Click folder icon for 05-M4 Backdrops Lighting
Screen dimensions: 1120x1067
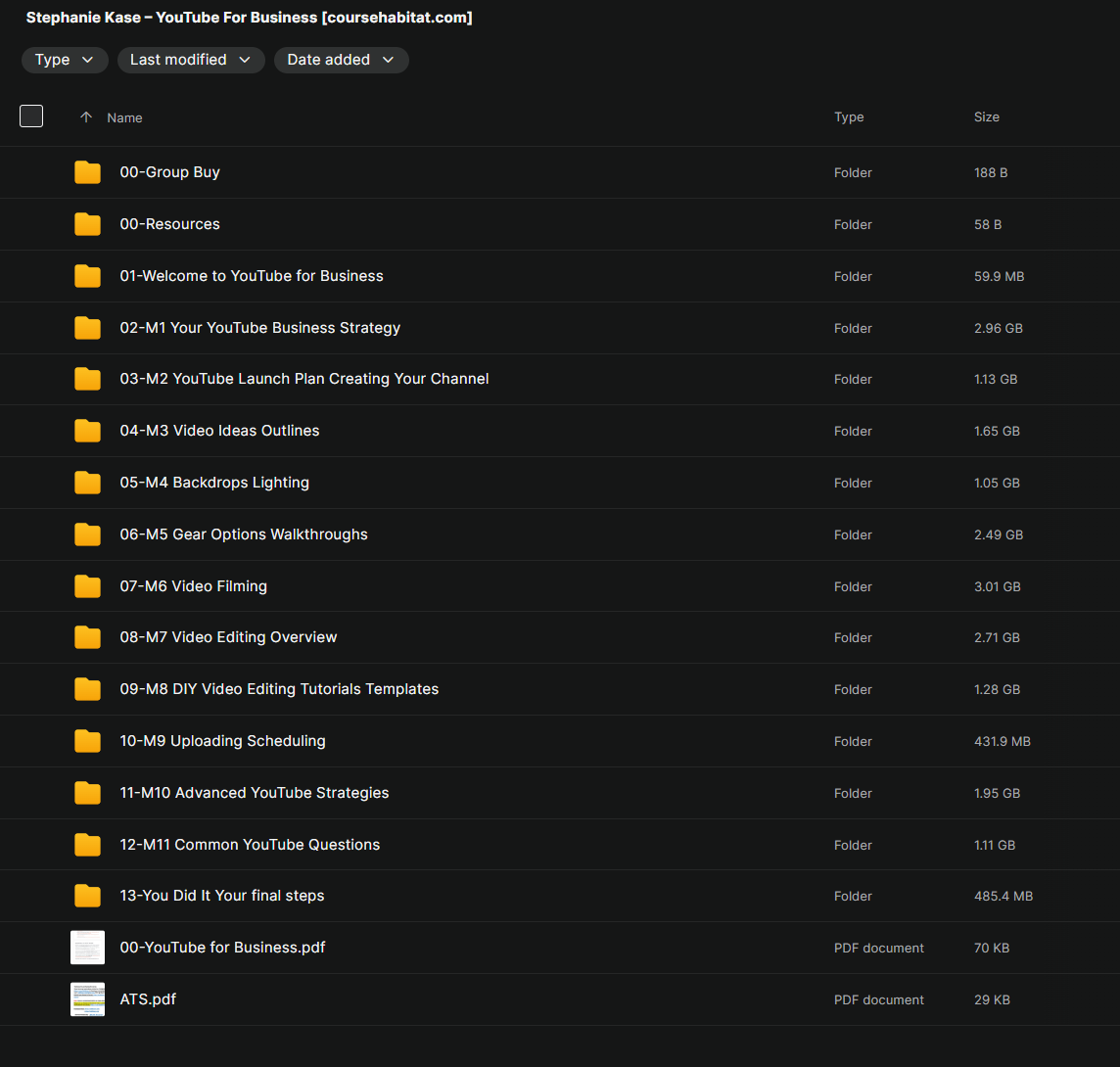coord(87,483)
